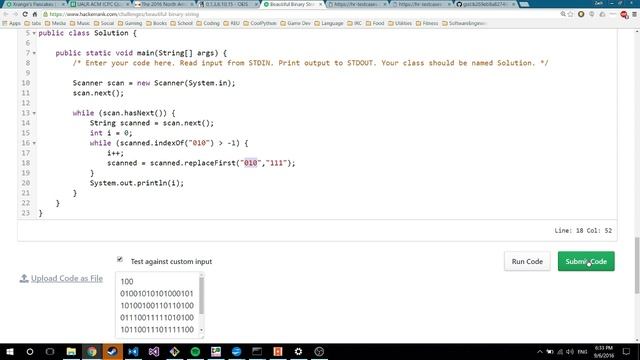Switch to the Beautiful Binary String tab

(x=292, y=4)
